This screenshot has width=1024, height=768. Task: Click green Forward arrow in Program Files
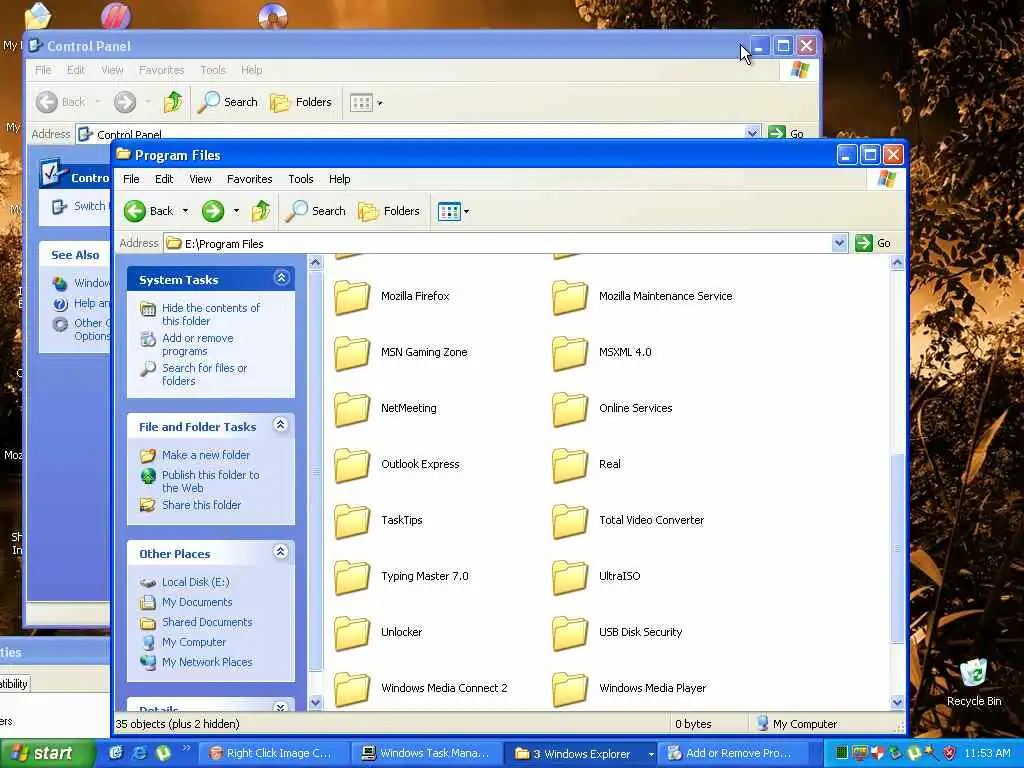[x=213, y=211]
